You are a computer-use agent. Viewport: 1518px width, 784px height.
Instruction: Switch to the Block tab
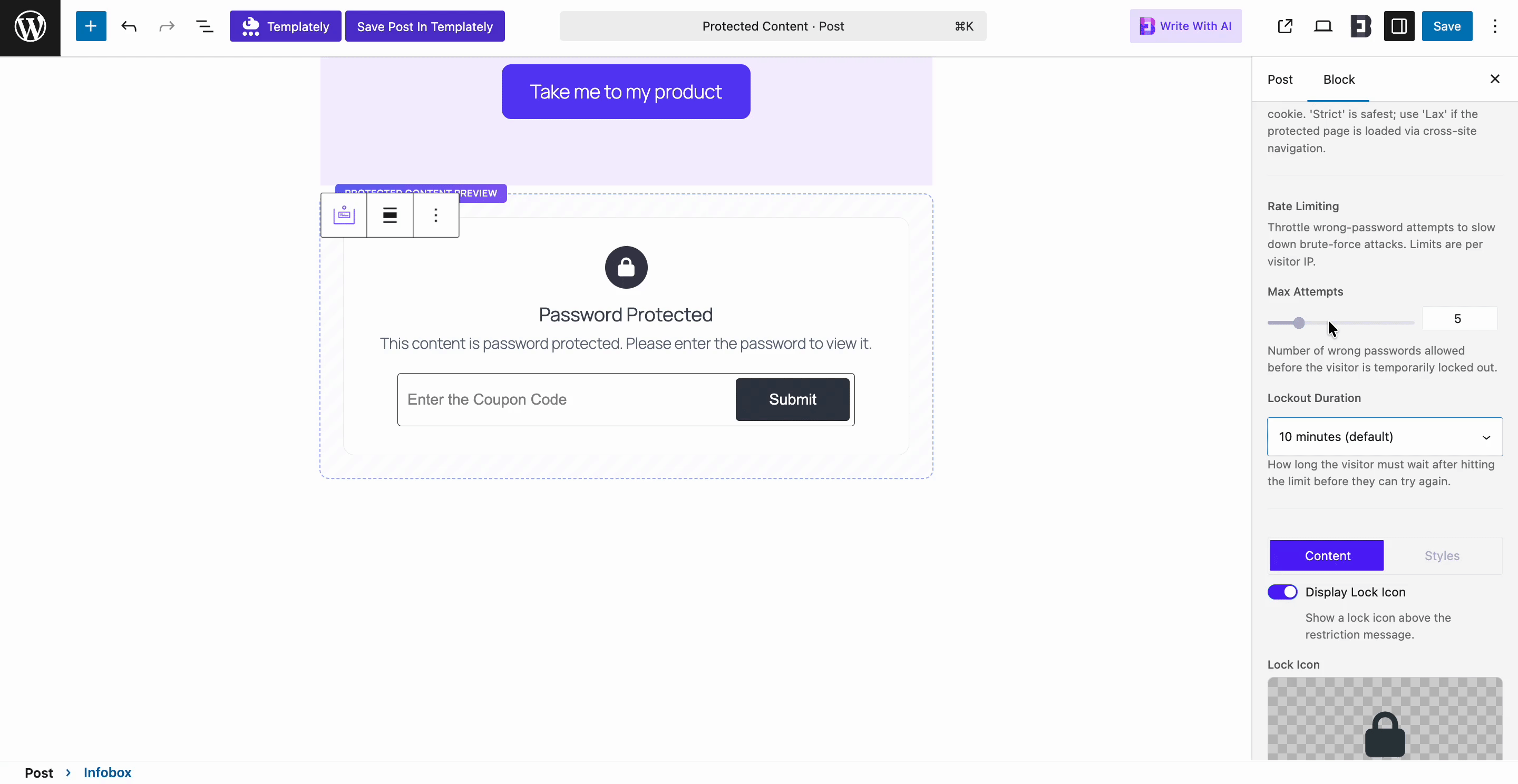point(1339,80)
